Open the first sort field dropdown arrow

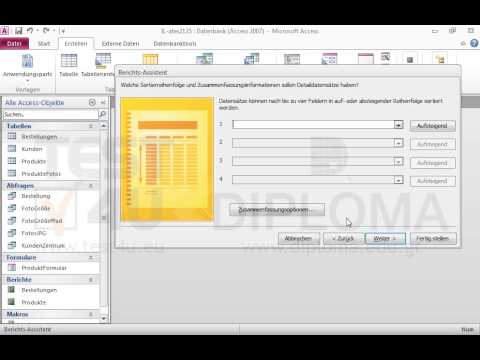pos(398,125)
